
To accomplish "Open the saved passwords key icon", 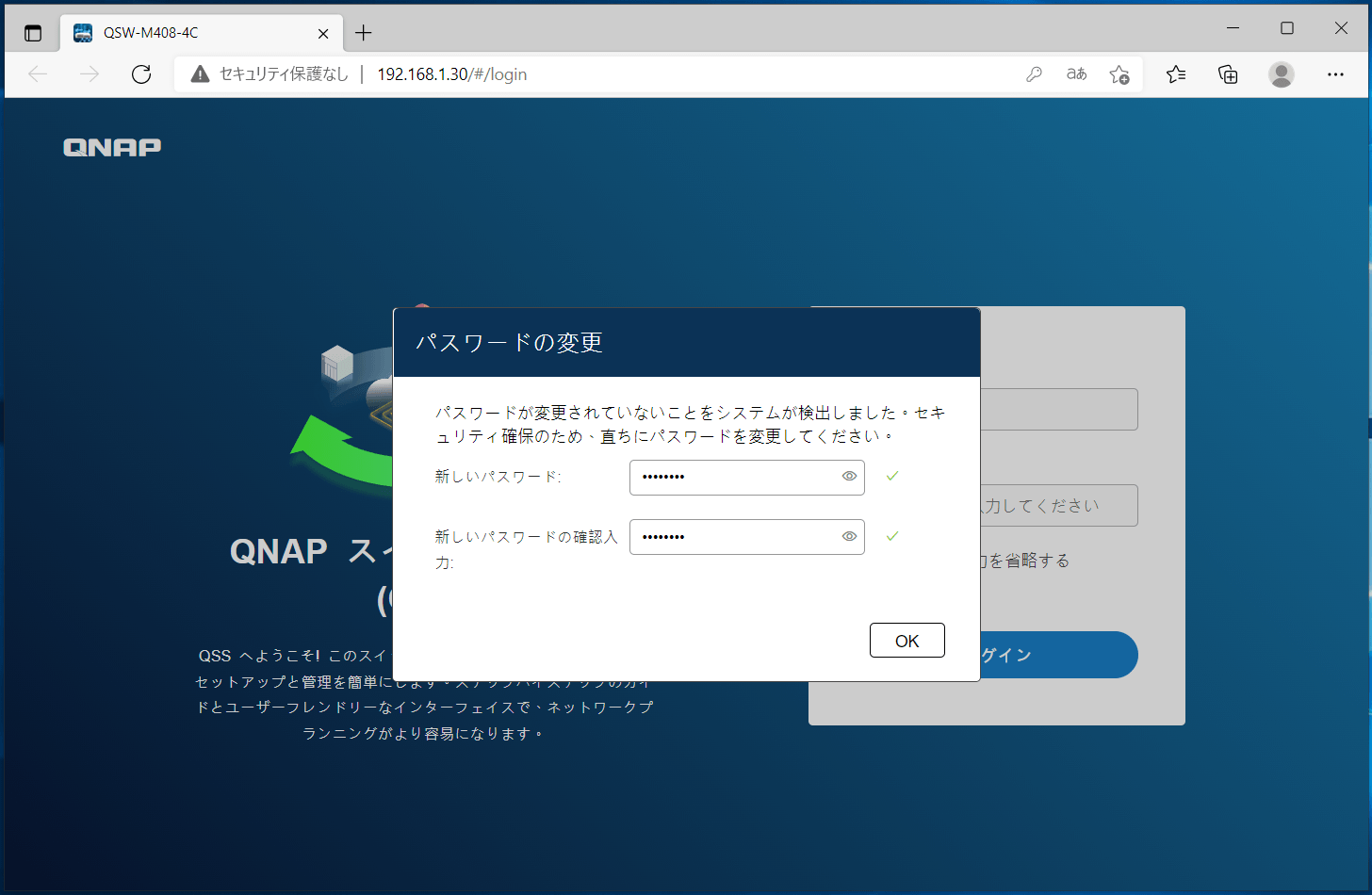I will coord(1034,74).
